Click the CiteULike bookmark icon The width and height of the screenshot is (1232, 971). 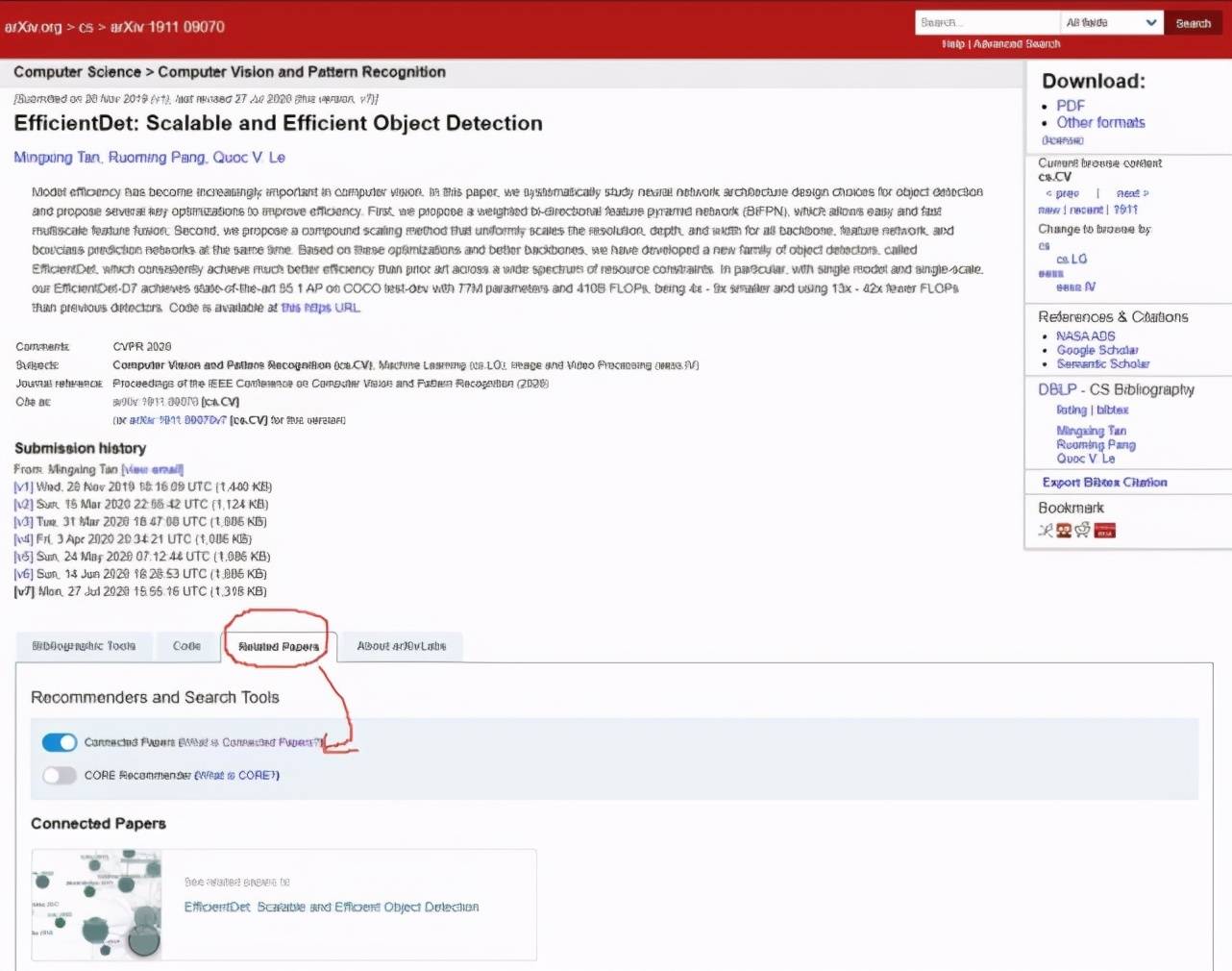[x=1046, y=530]
